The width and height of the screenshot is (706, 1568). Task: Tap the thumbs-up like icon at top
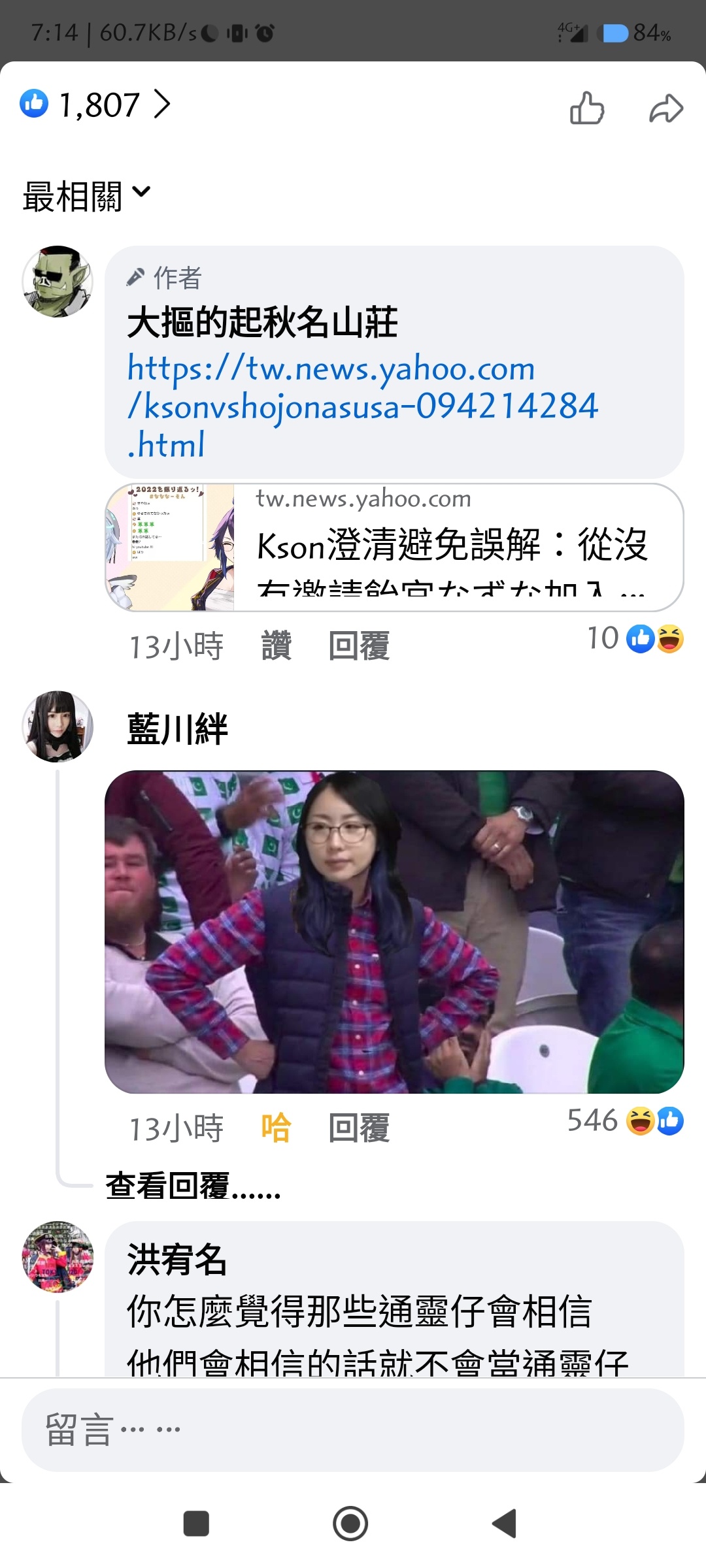(x=587, y=108)
